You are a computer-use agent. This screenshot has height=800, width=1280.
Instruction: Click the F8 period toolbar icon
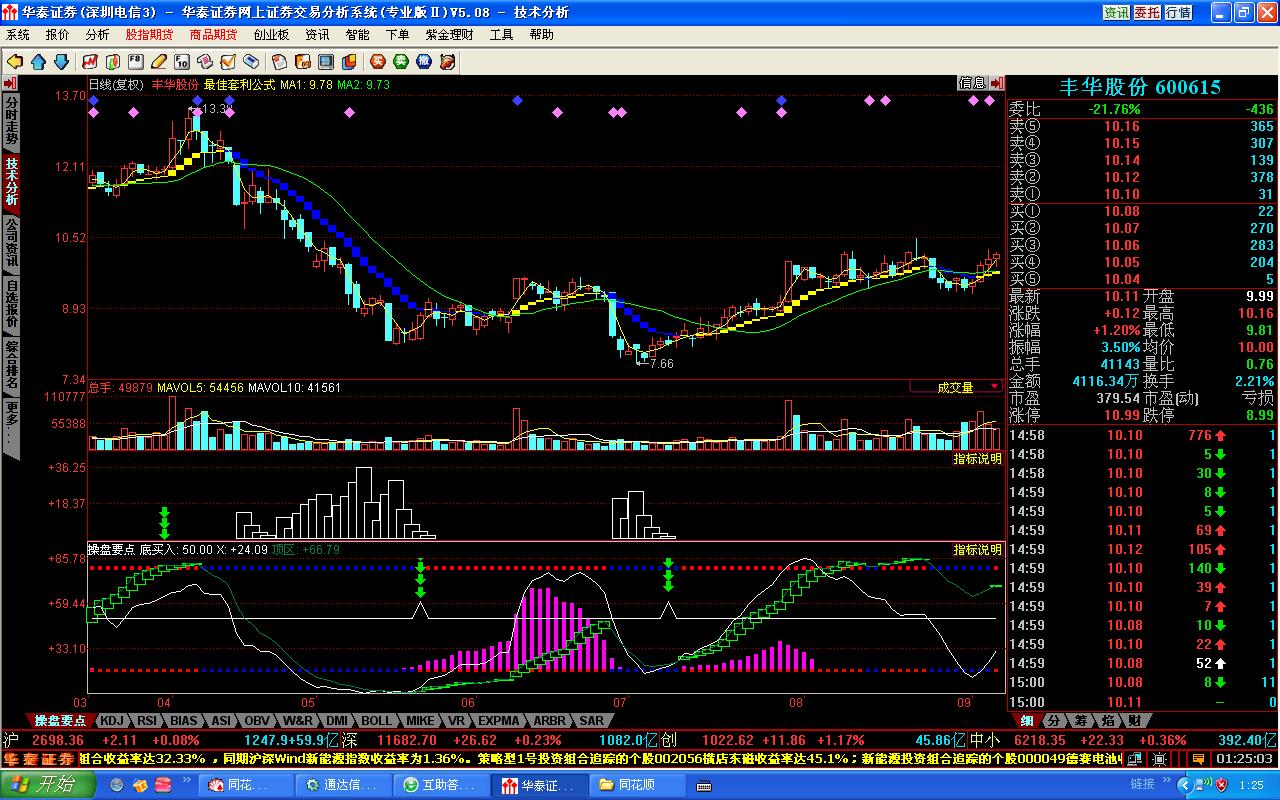click(135, 62)
